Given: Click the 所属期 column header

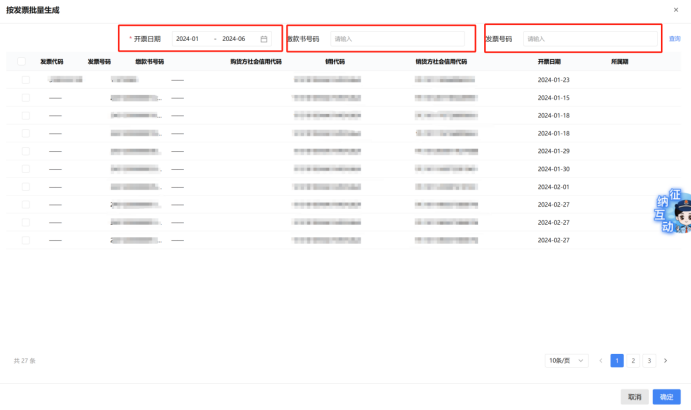Looking at the screenshot, I should pos(619,62).
